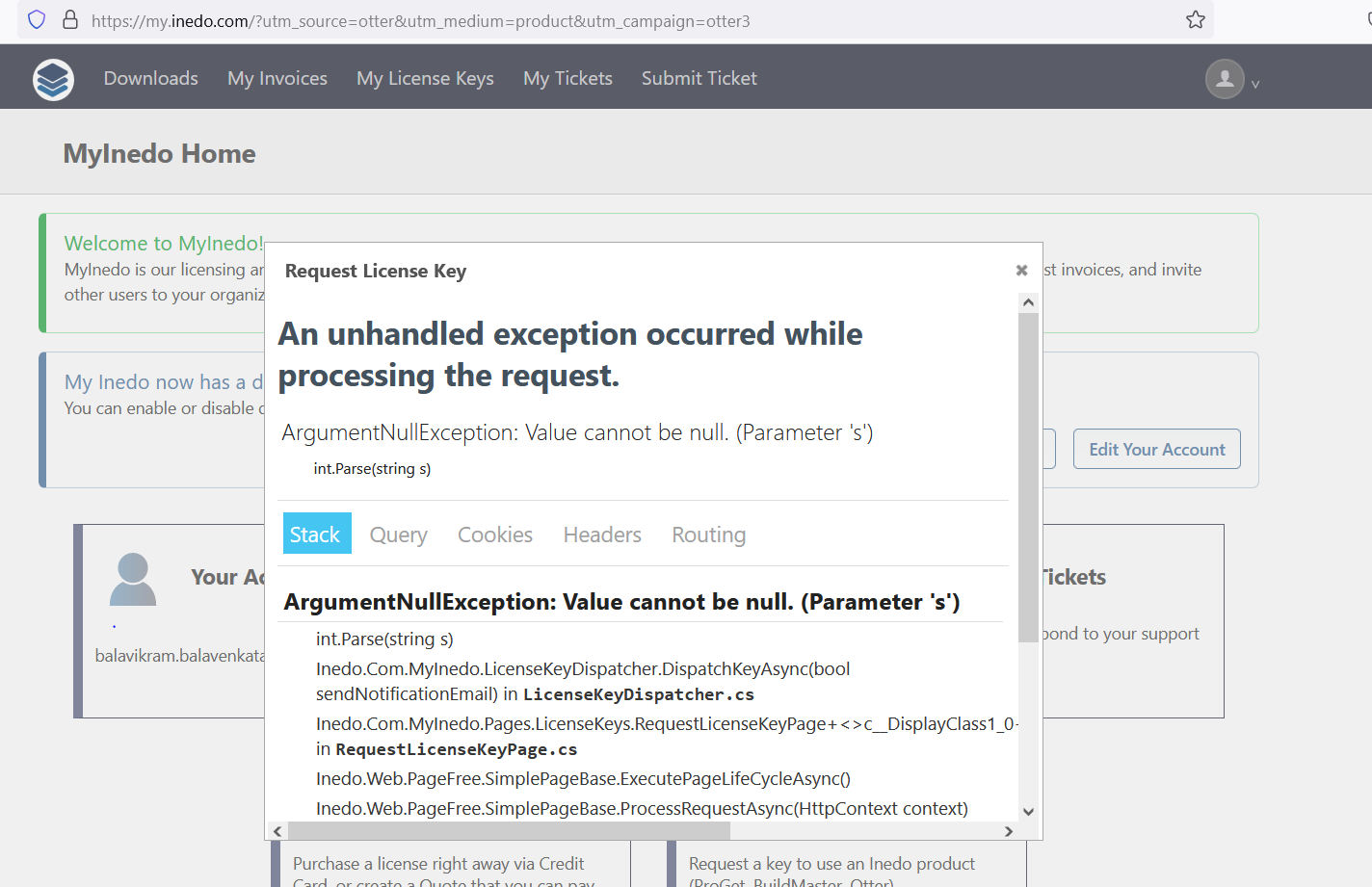Screen dimensions: 1372x887
Task: Click the shield tracking protection icon
Action: 37,19
